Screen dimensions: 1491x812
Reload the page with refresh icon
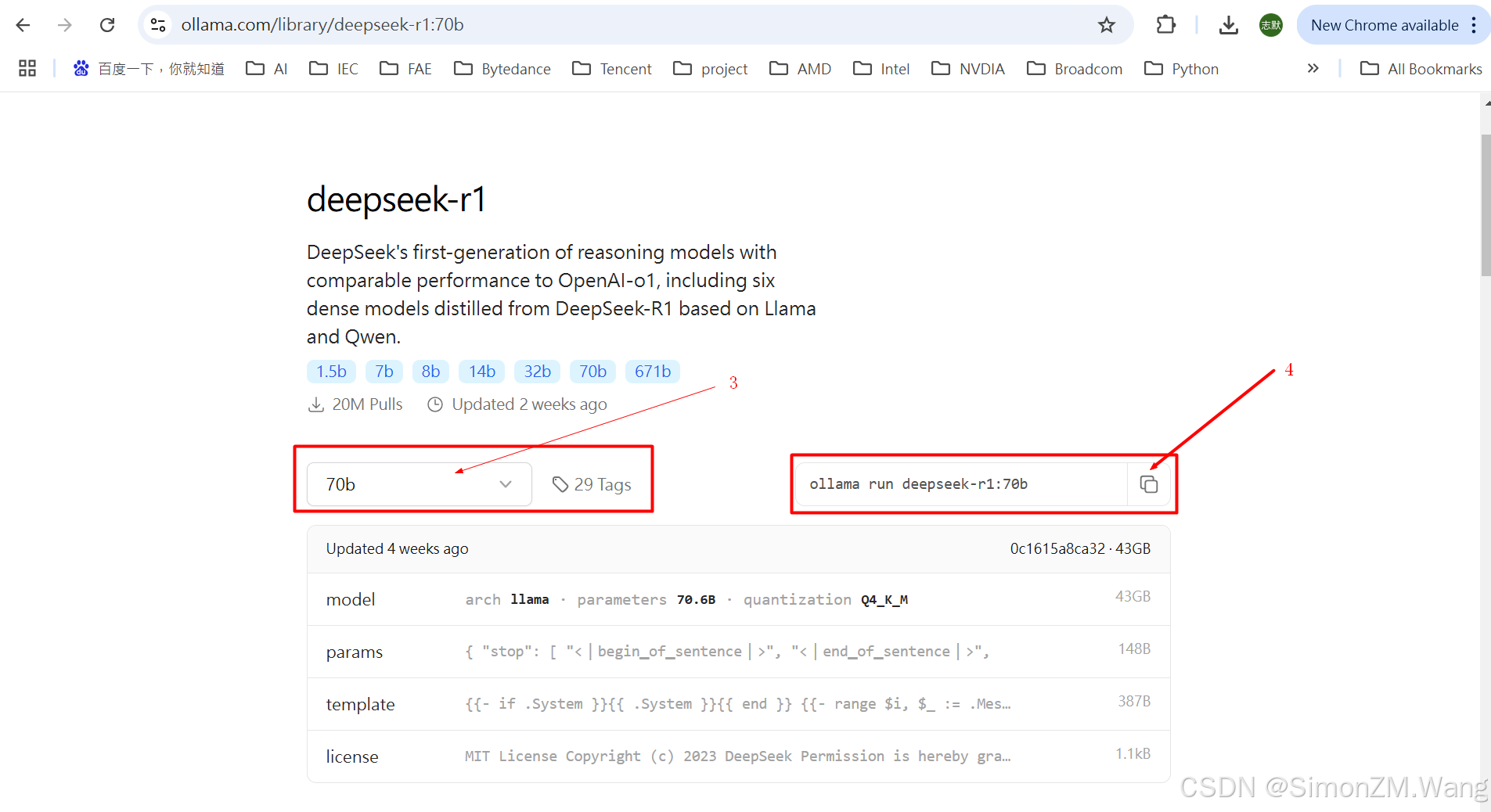[107, 25]
